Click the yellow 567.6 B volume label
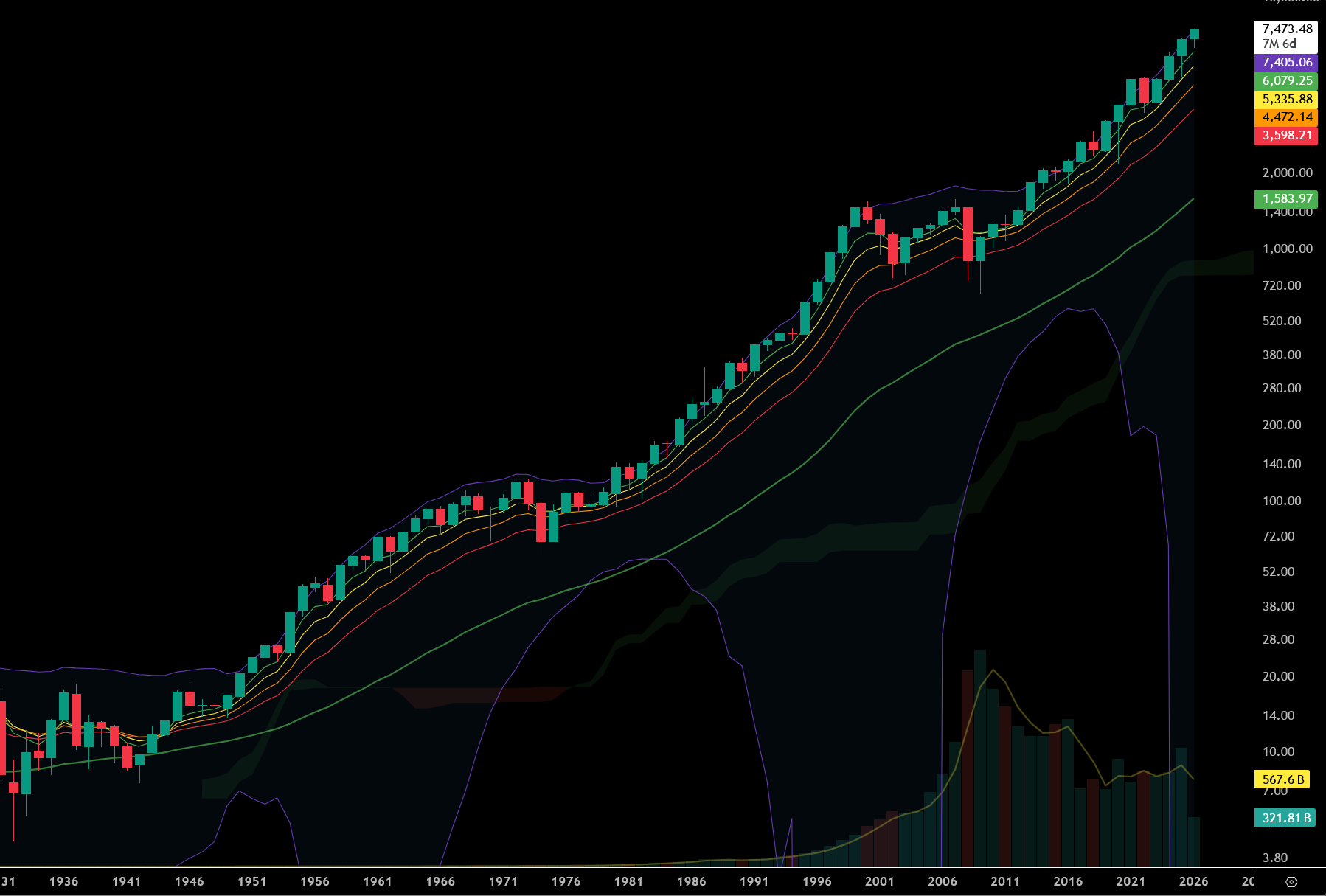The width and height of the screenshot is (1326, 896). (x=1282, y=779)
